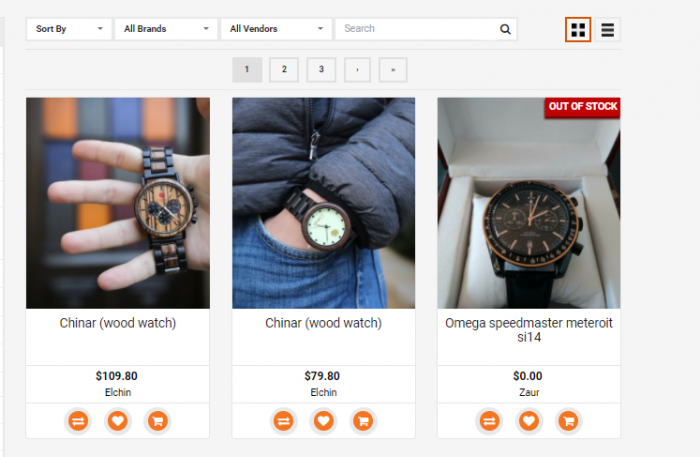Viewport: 700px width, 457px height.
Task: Click compare icon on $79.80 Chinar watch
Action: (x=284, y=421)
